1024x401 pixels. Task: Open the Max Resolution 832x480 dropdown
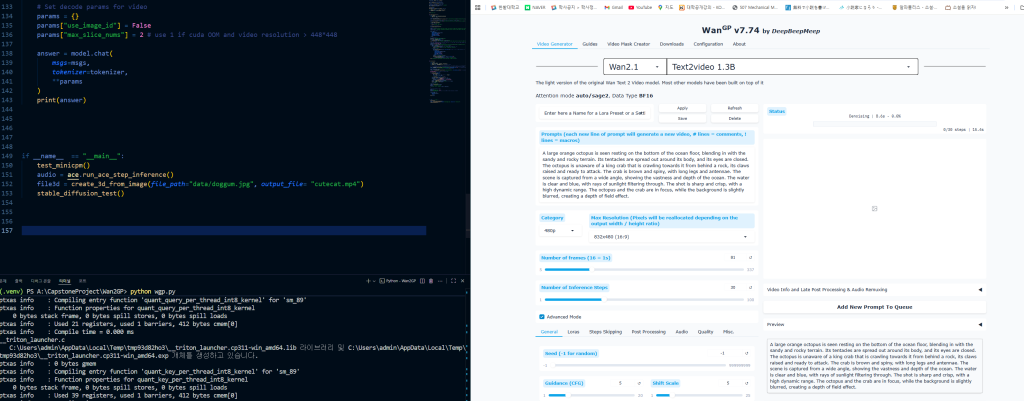click(x=672, y=236)
